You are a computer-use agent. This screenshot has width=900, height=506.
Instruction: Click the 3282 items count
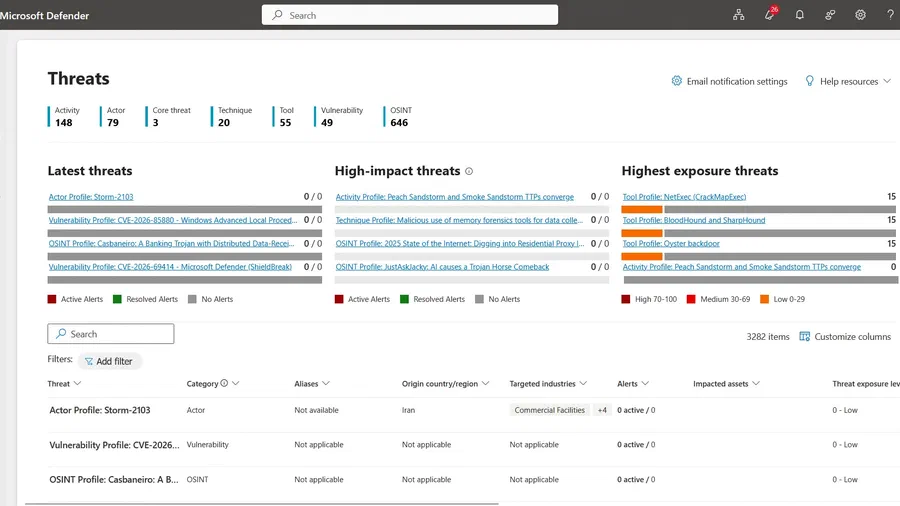767,337
